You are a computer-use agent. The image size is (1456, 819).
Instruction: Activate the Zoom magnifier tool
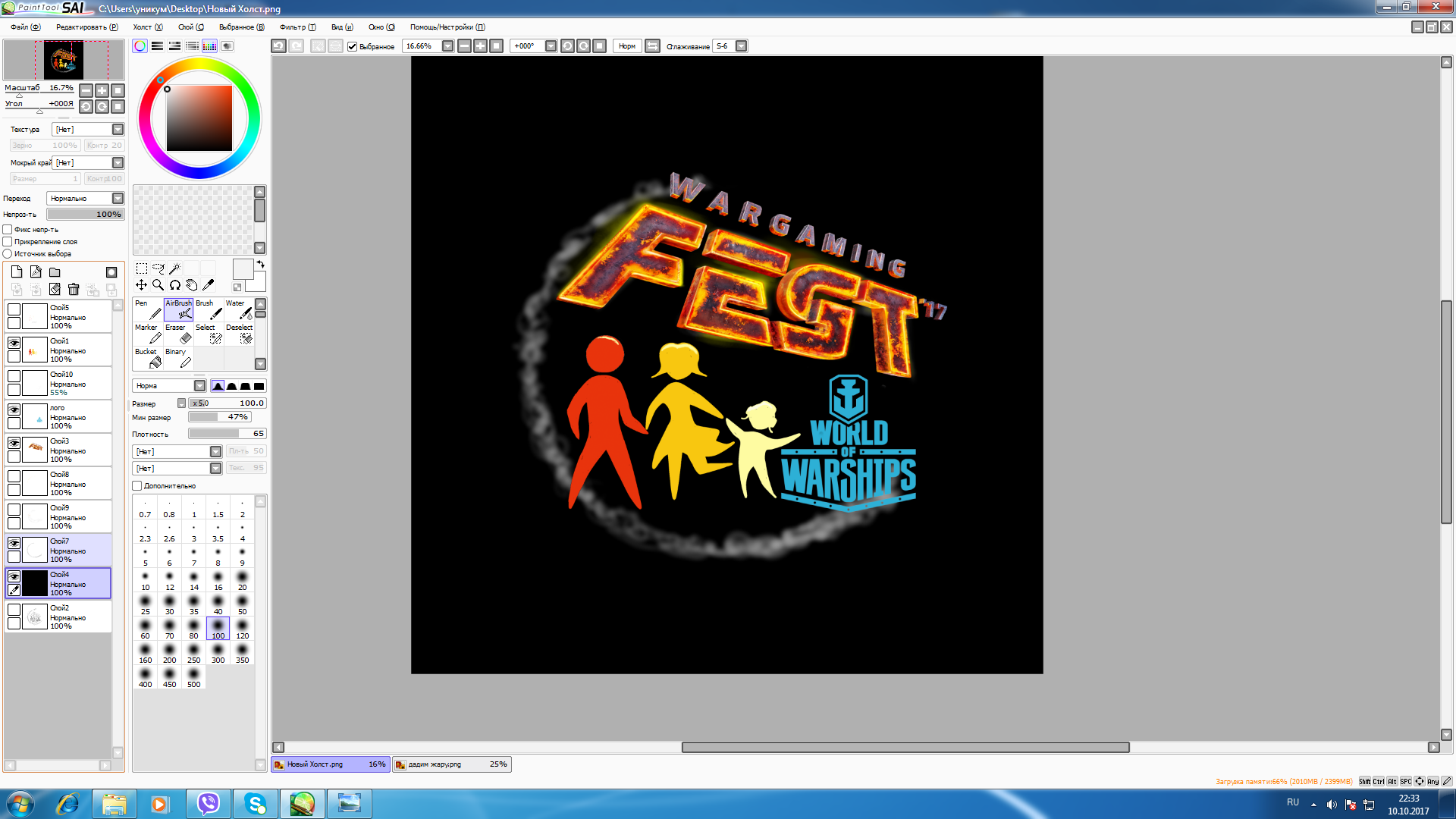(158, 285)
